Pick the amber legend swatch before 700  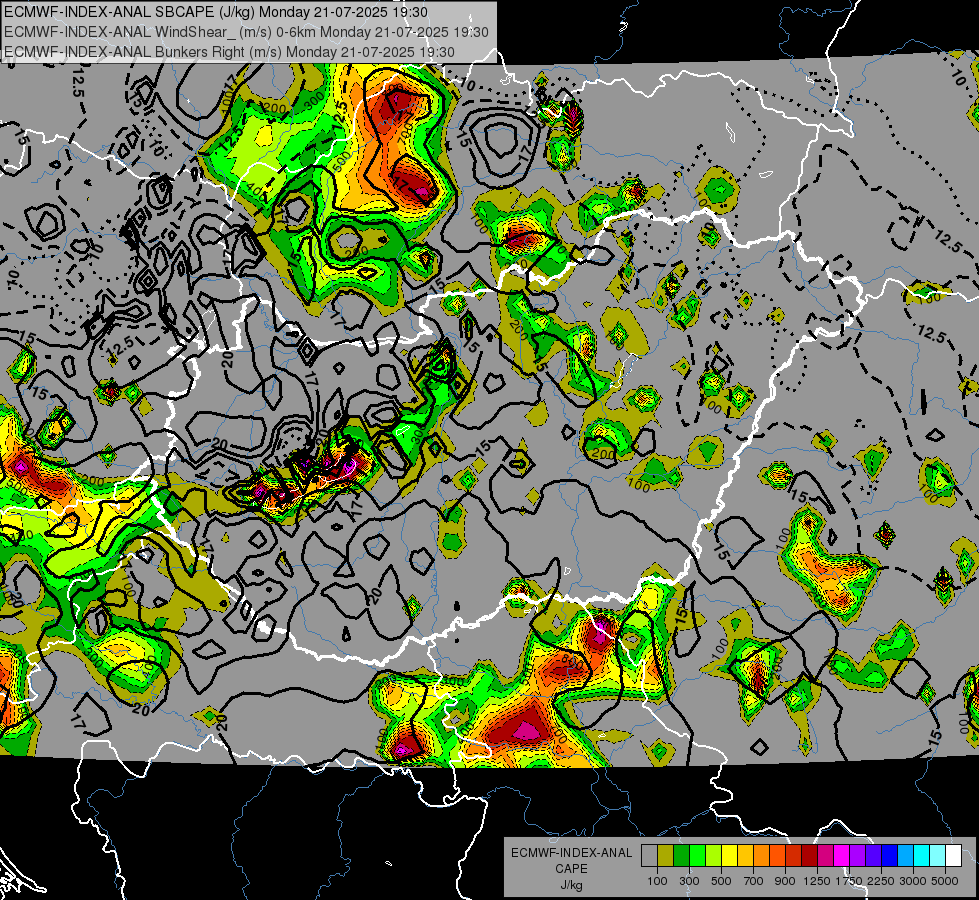[x=745, y=855]
